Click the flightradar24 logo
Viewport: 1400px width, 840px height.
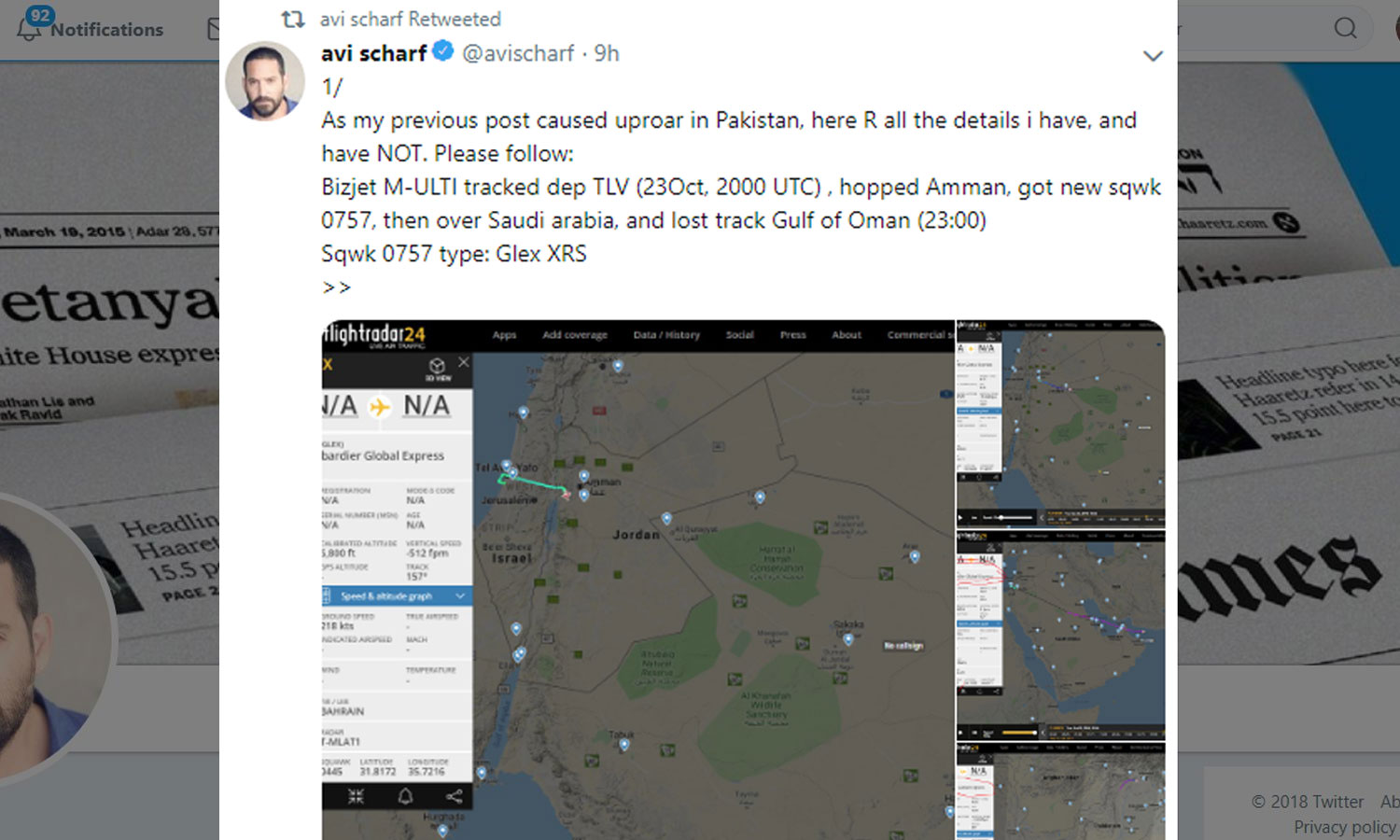(374, 334)
